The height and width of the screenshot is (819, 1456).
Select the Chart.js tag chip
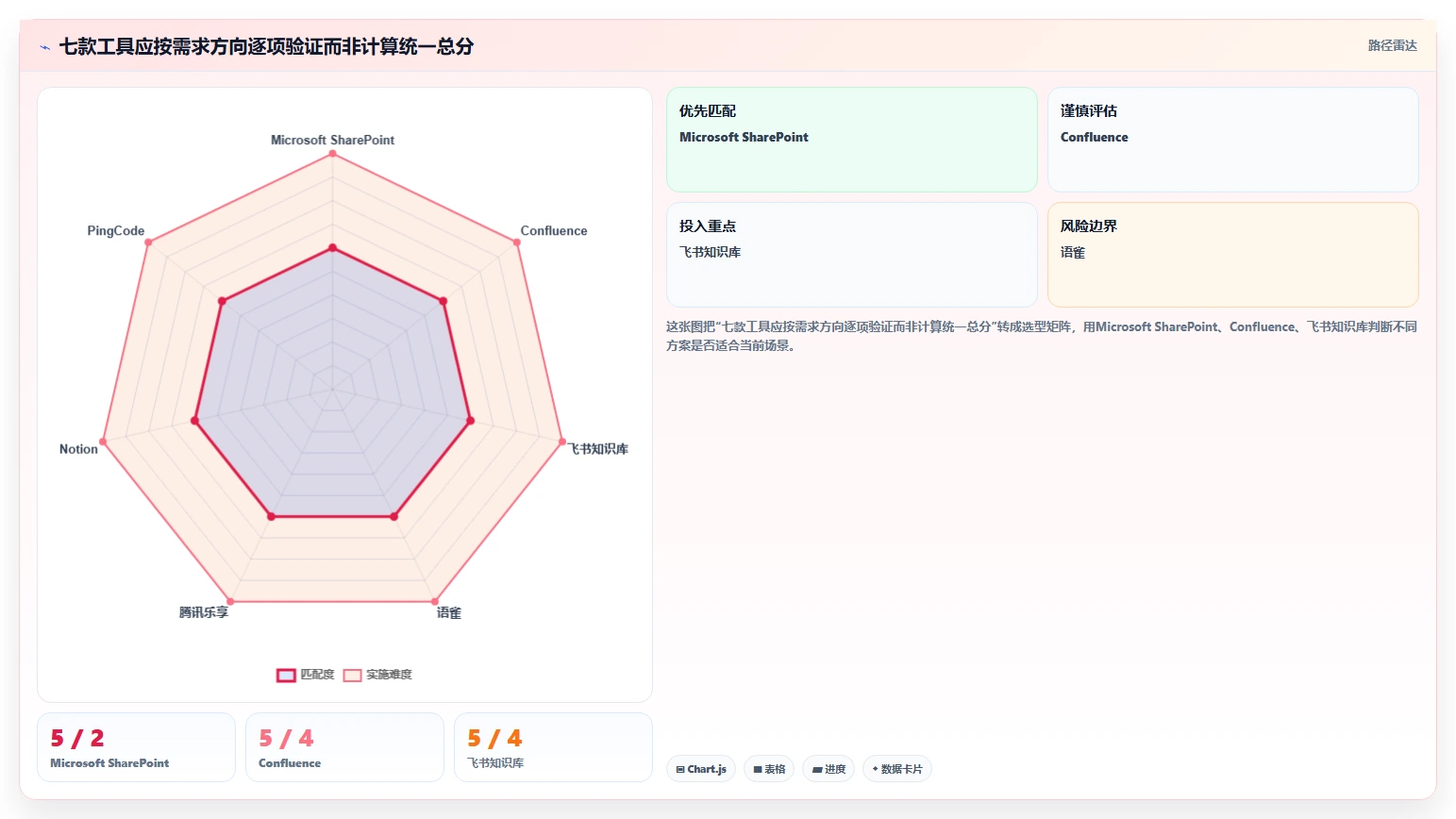click(x=702, y=769)
